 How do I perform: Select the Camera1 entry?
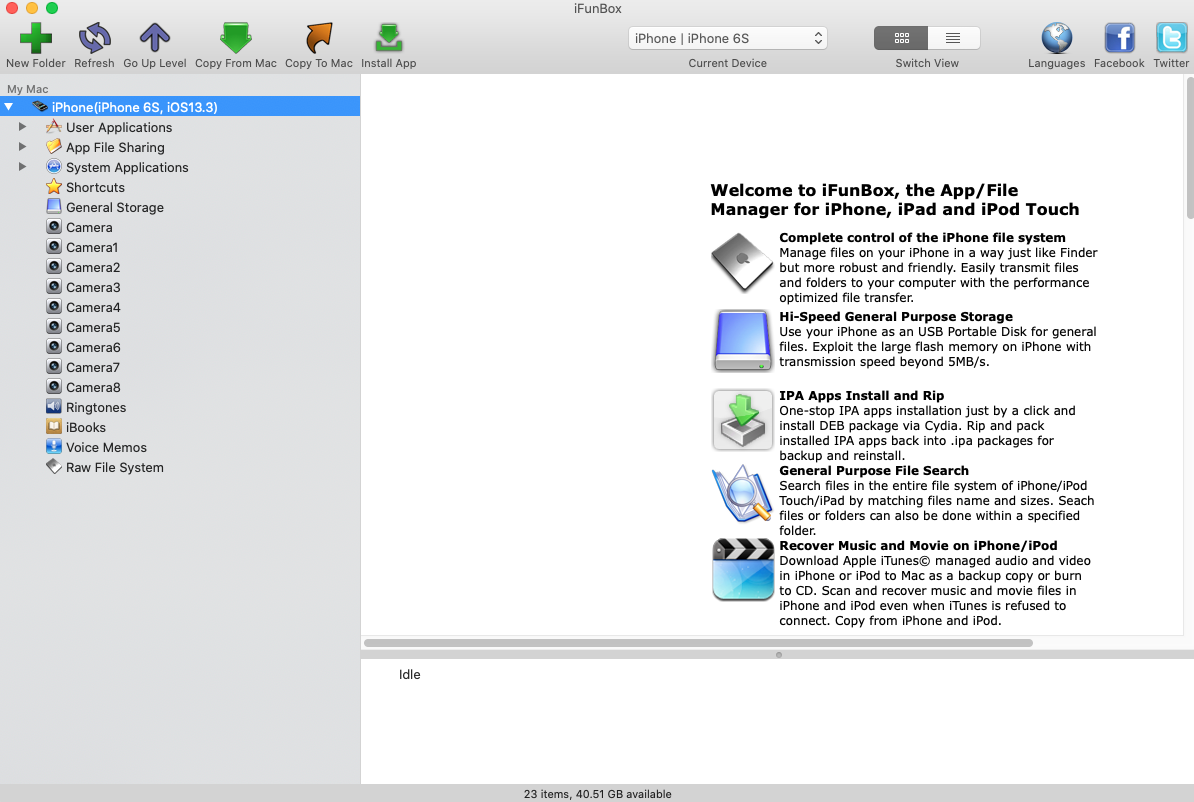(92, 248)
